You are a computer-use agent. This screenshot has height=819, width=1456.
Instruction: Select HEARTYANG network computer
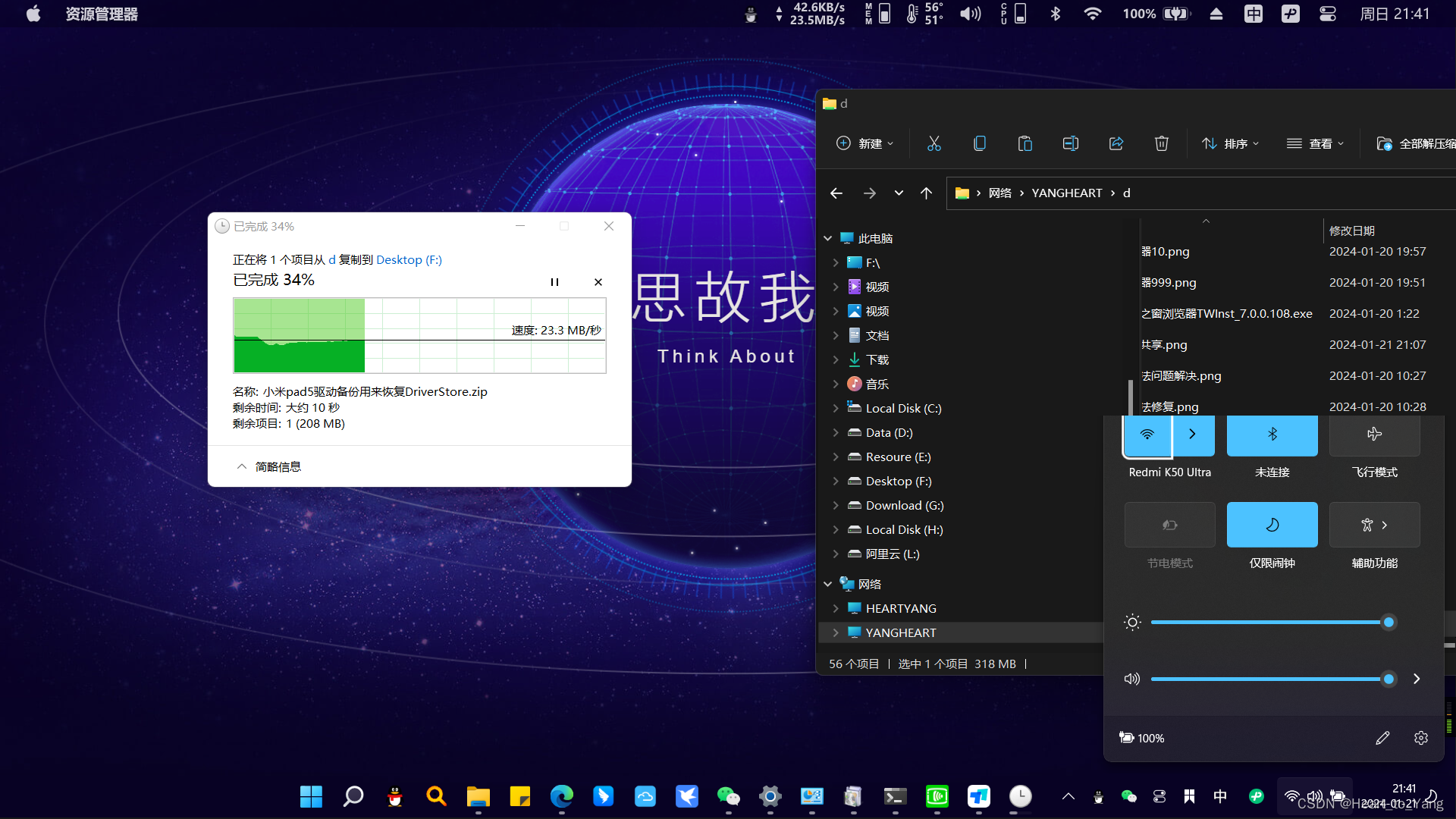[901, 608]
